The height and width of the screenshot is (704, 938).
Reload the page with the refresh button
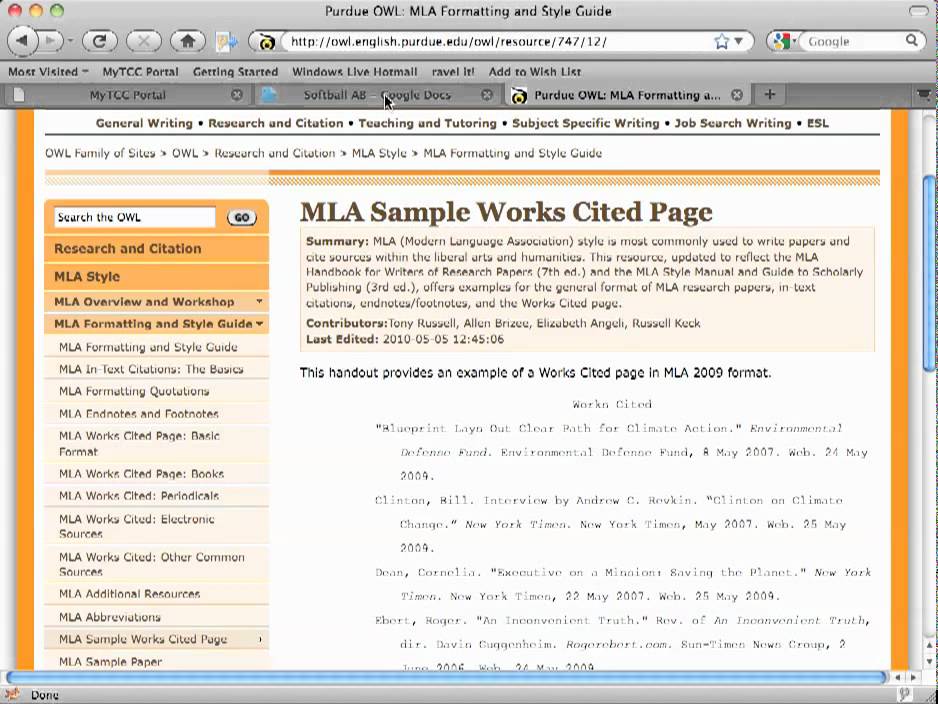pos(100,41)
